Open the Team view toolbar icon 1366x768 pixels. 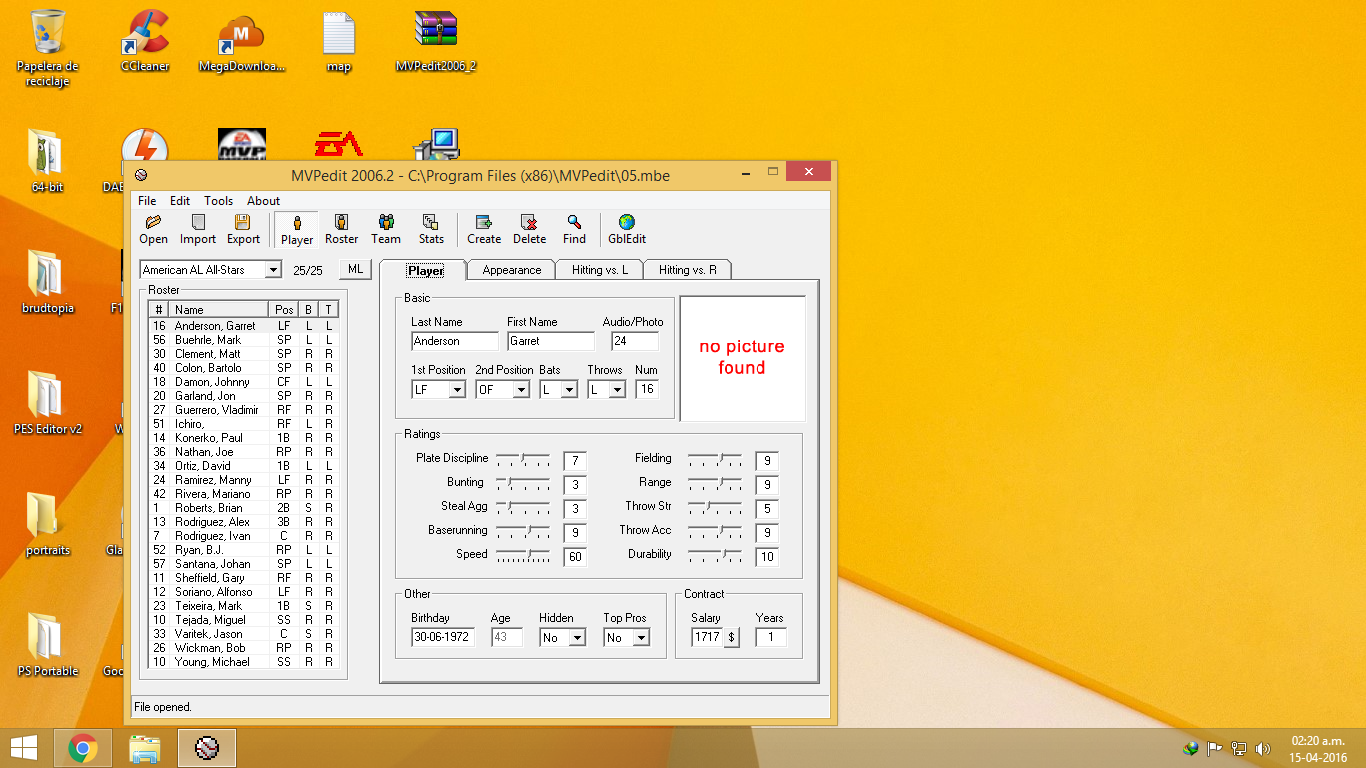(386, 229)
